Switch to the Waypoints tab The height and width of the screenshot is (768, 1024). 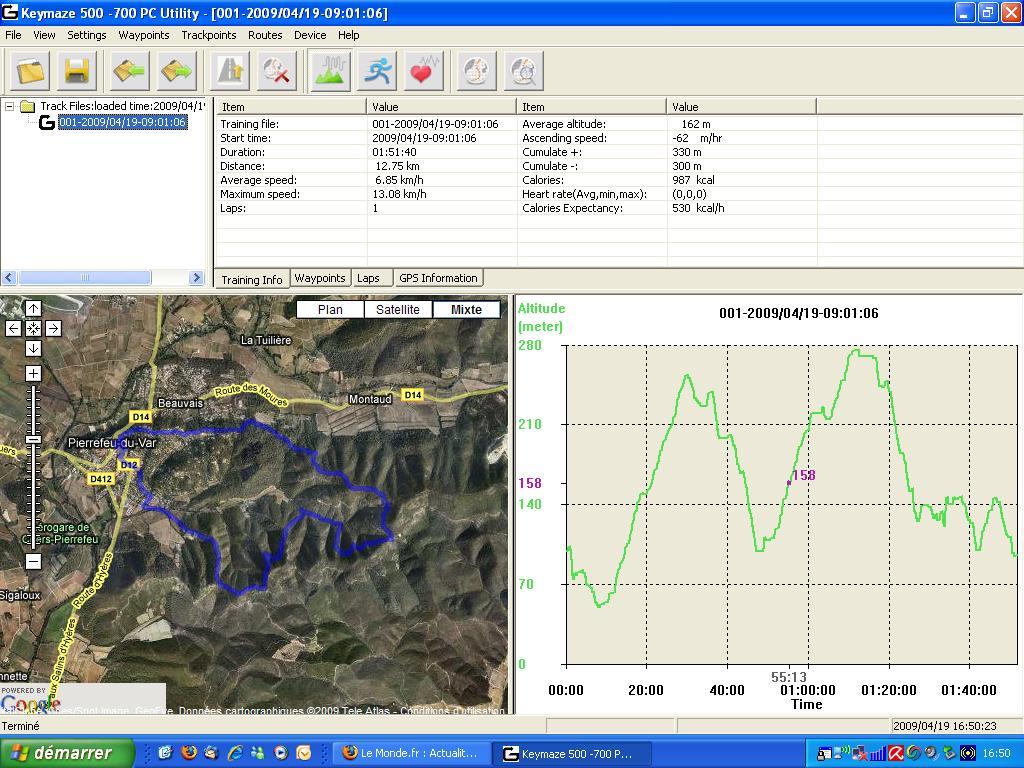[x=320, y=278]
